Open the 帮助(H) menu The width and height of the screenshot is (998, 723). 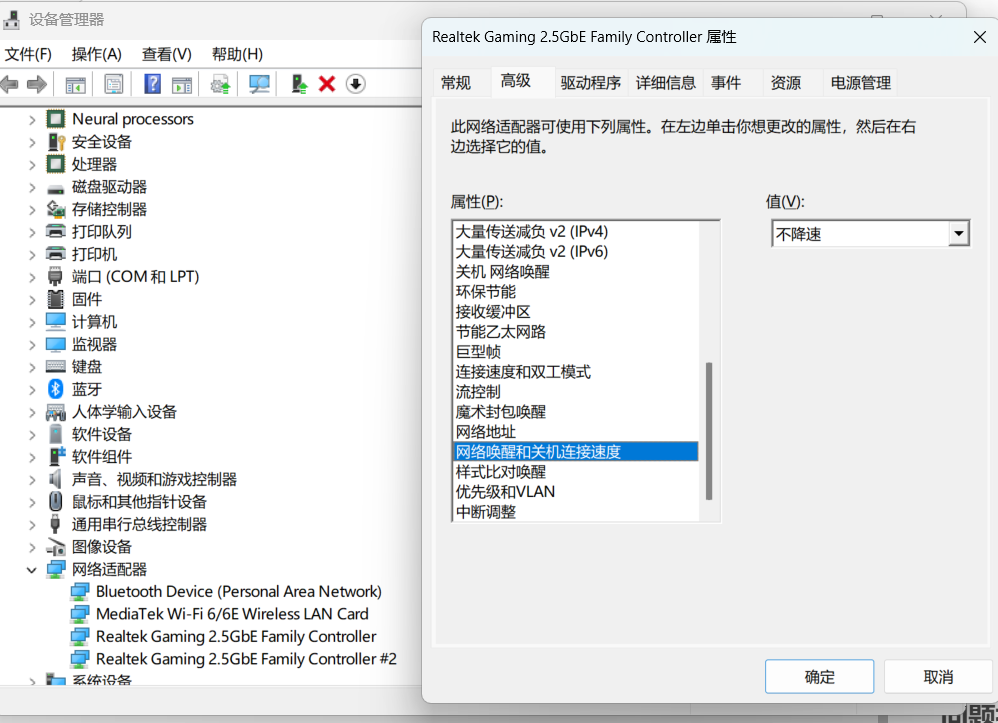[x=237, y=54]
